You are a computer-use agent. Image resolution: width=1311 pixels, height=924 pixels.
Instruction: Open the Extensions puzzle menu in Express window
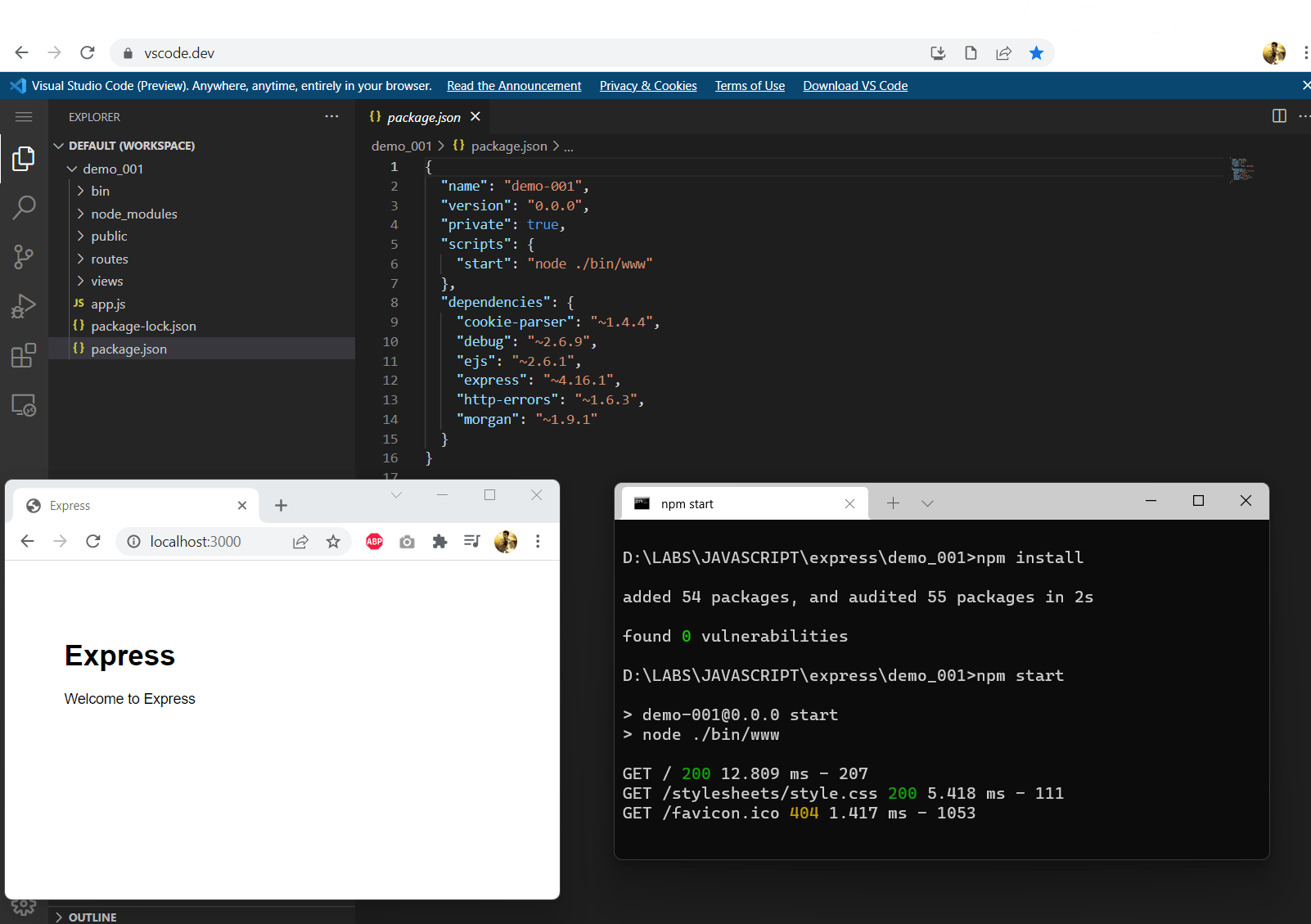pos(439,541)
